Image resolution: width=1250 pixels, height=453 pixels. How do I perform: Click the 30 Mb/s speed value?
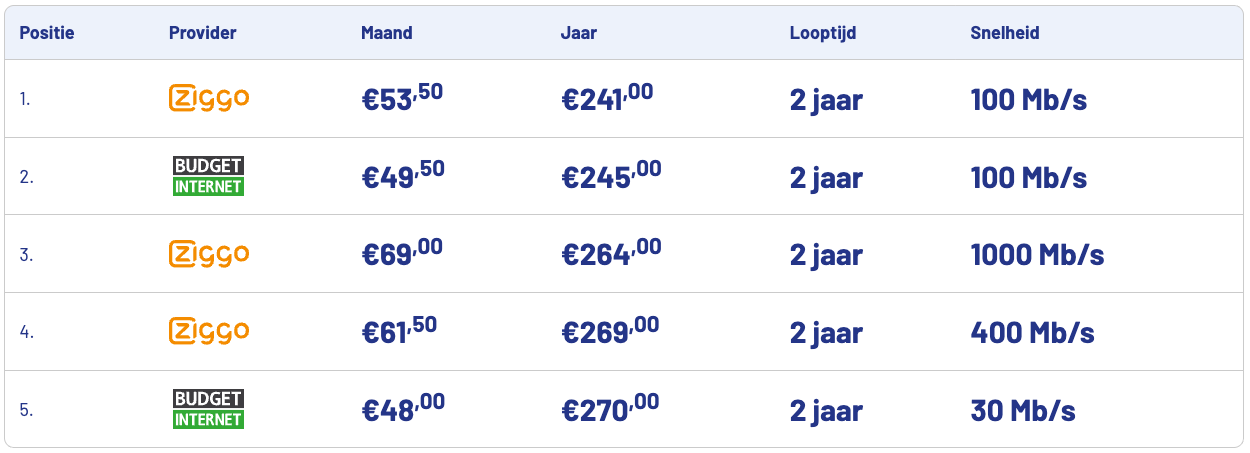(1023, 410)
